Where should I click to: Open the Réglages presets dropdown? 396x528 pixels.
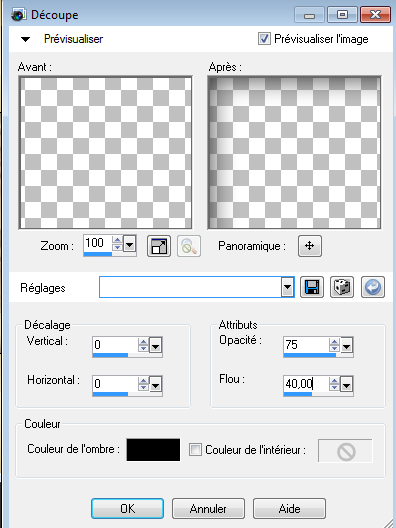(x=287, y=287)
